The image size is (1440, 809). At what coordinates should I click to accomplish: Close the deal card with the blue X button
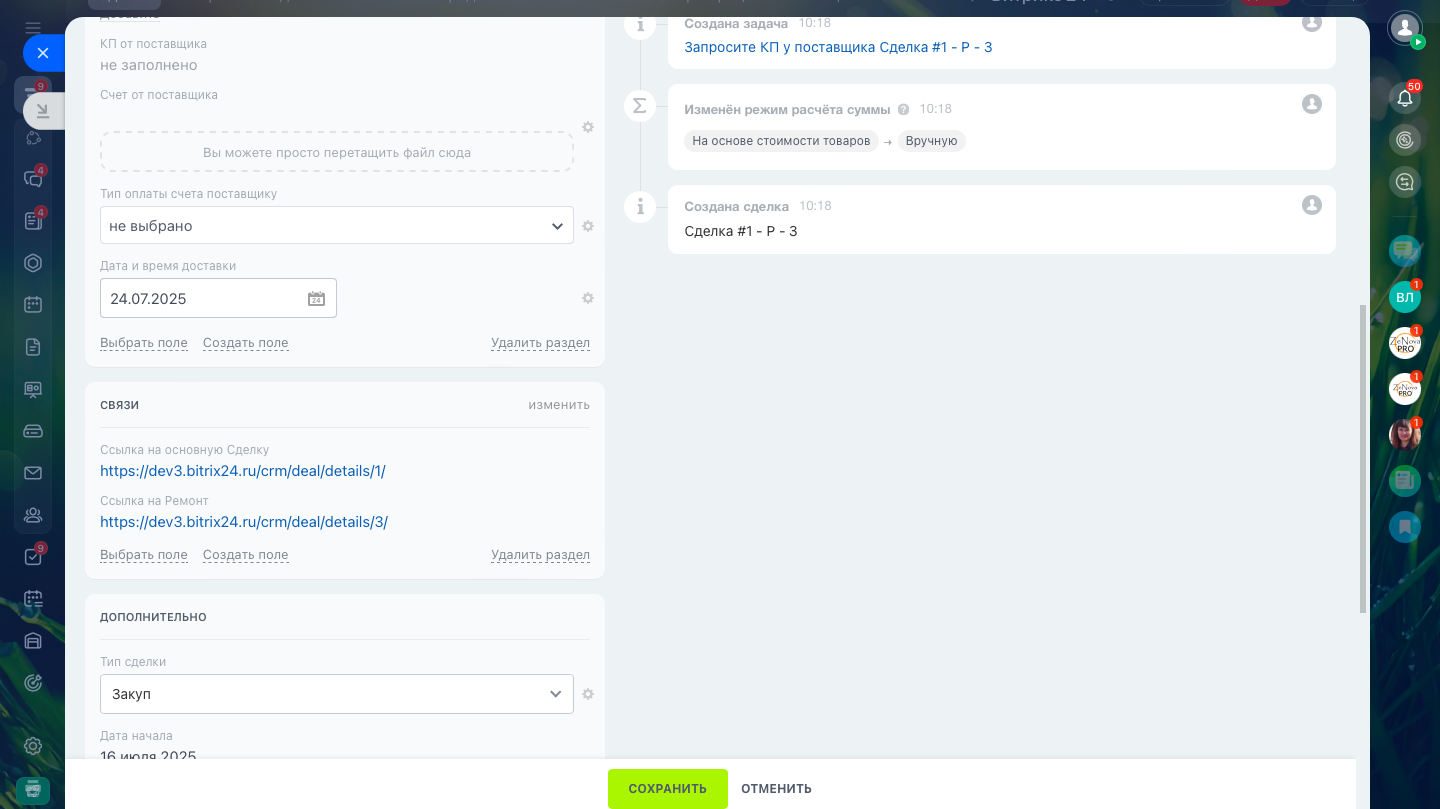pyautogui.click(x=43, y=53)
